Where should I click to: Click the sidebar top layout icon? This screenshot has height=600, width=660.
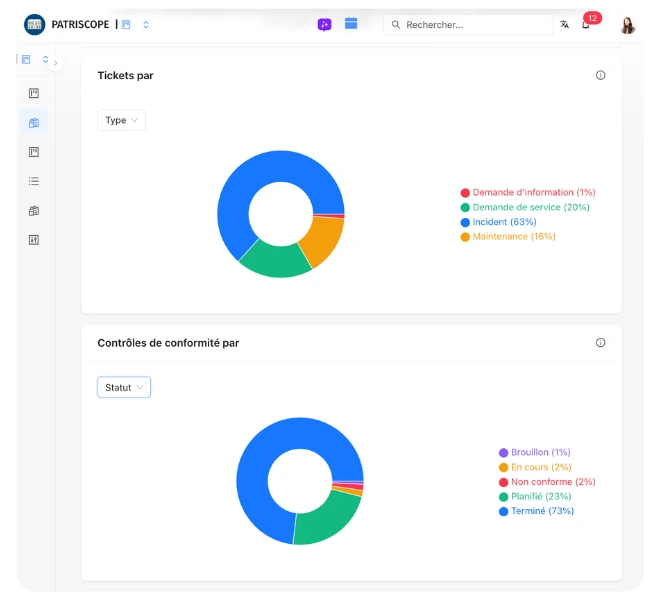[26, 59]
